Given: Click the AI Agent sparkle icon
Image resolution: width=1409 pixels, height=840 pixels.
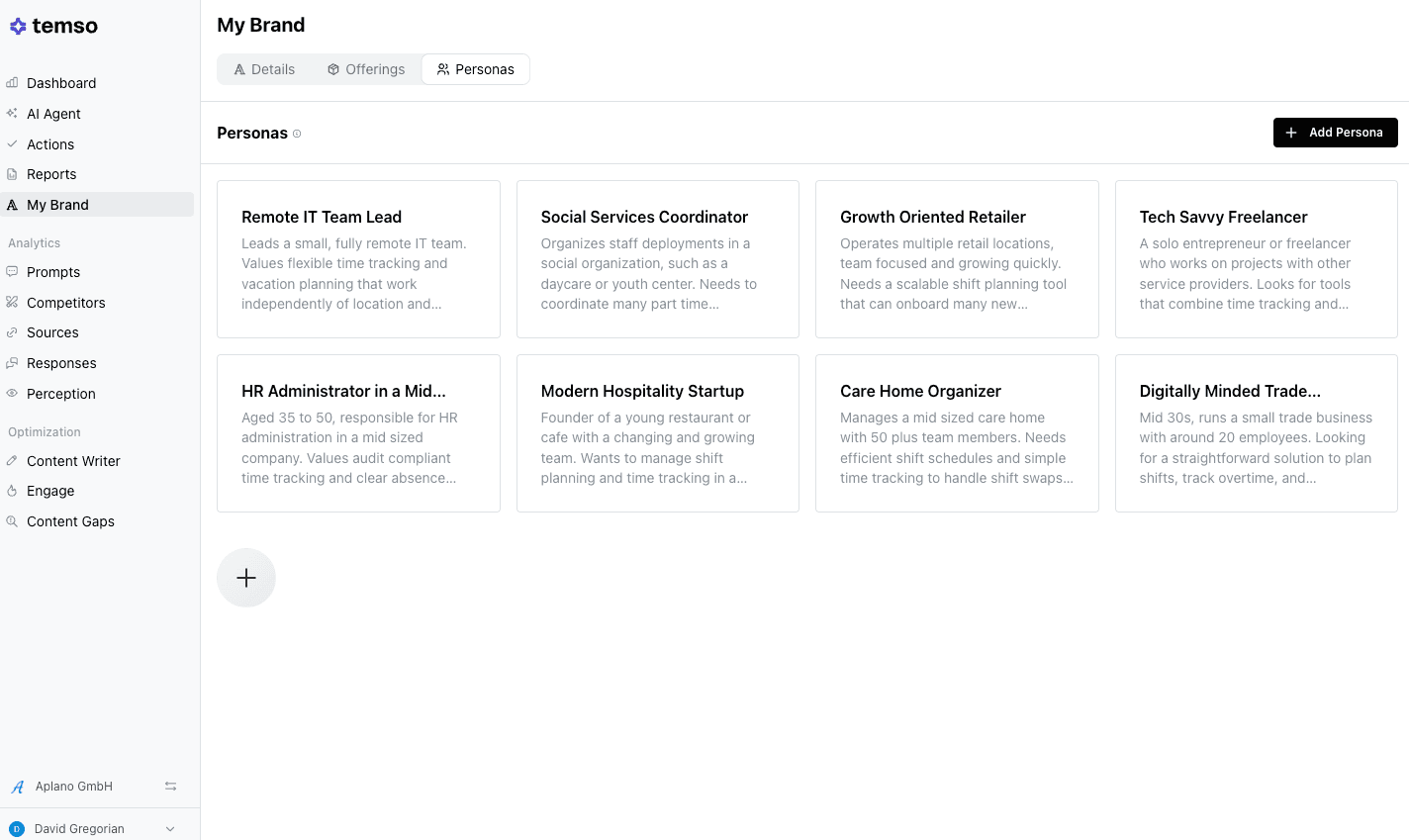Looking at the screenshot, I should click(x=12, y=114).
